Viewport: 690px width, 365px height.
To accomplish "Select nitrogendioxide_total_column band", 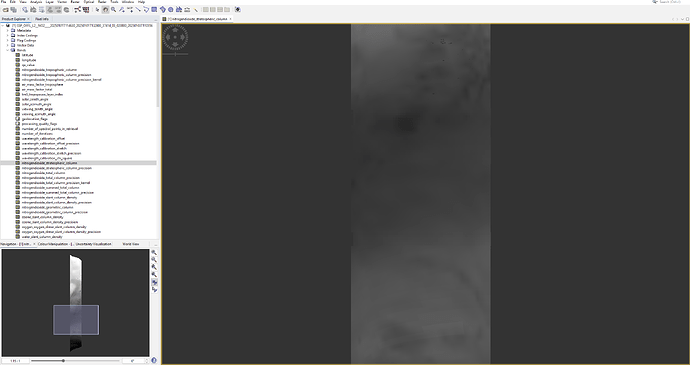I will pos(44,173).
